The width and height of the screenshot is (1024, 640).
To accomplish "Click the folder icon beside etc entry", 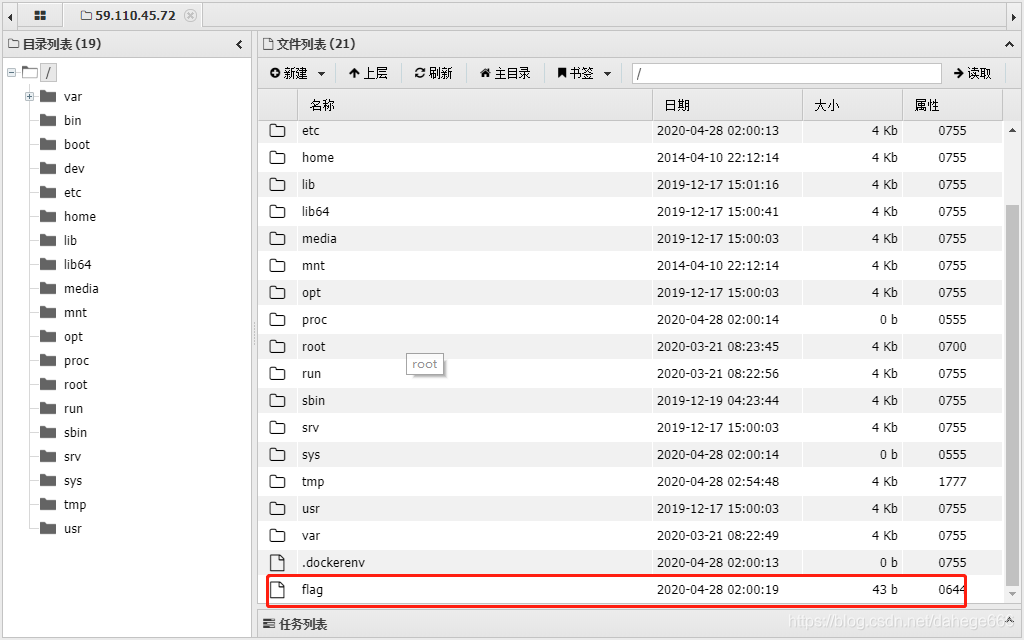I will [x=277, y=130].
